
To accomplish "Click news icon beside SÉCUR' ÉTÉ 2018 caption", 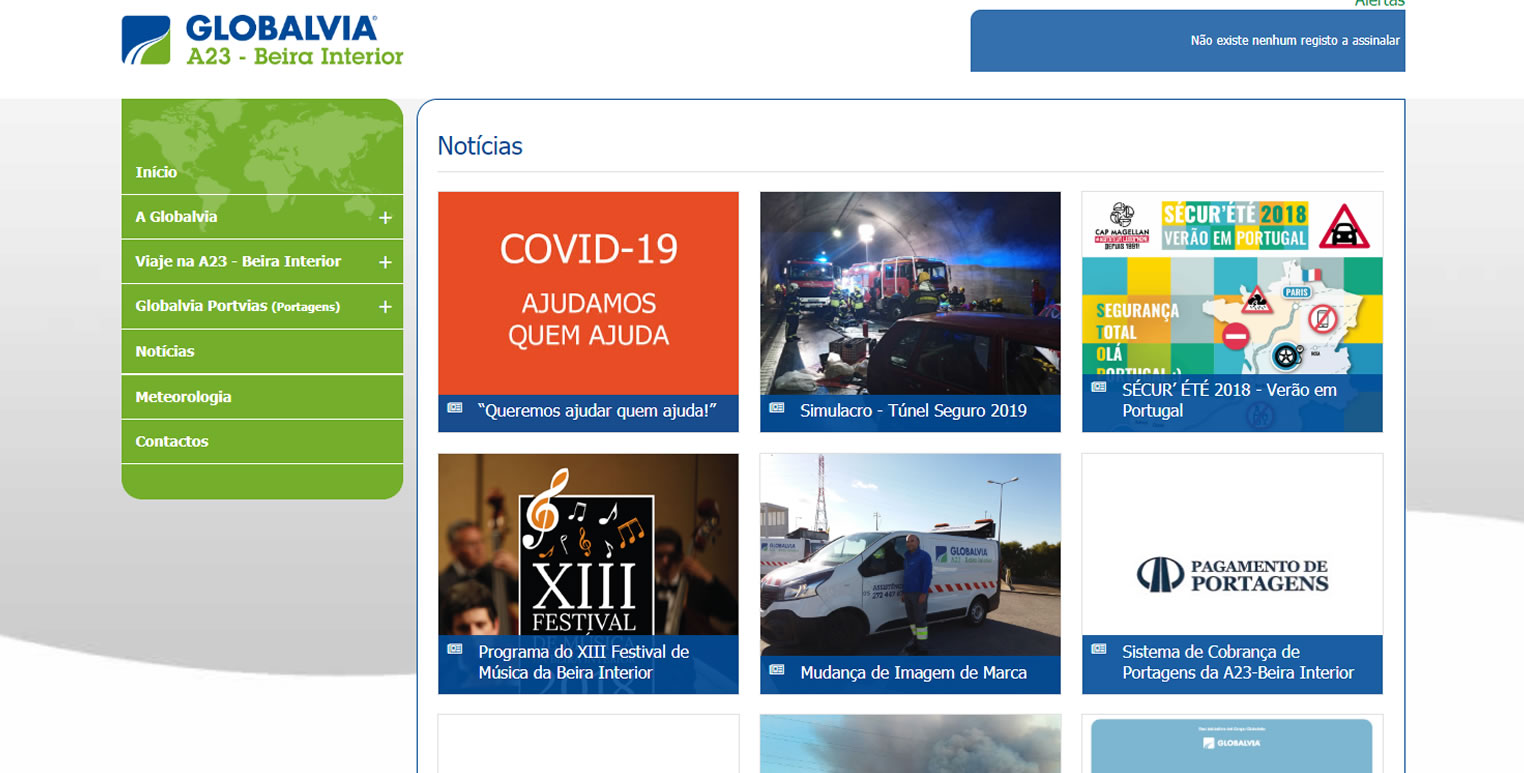I will pyautogui.click(x=1099, y=387).
